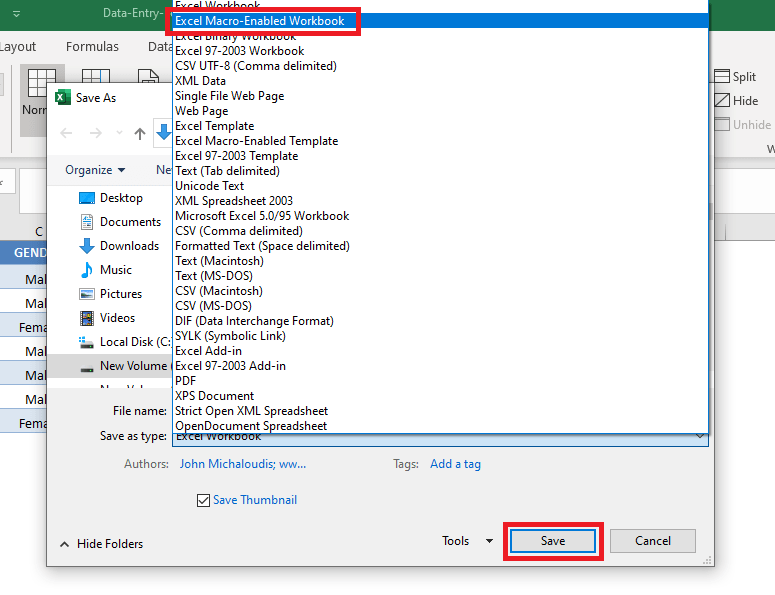Open Downloads folder in navigation pane
The width and height of the screenshot is (775, 595).
(119, 246)
